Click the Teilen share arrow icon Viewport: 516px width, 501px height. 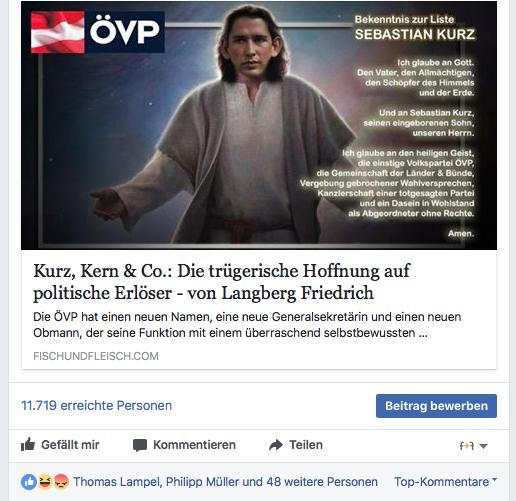click(276, 445)
